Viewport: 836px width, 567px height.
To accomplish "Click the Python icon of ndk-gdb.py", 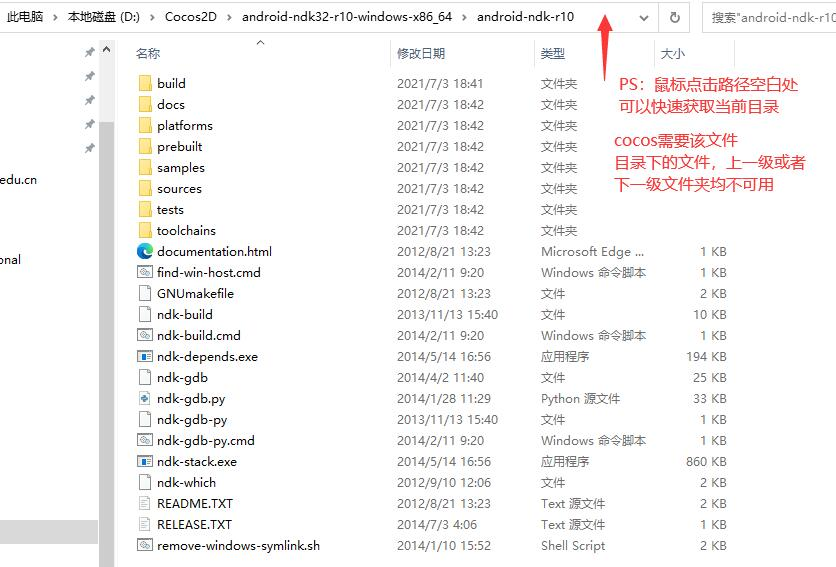I will point(145,398).
